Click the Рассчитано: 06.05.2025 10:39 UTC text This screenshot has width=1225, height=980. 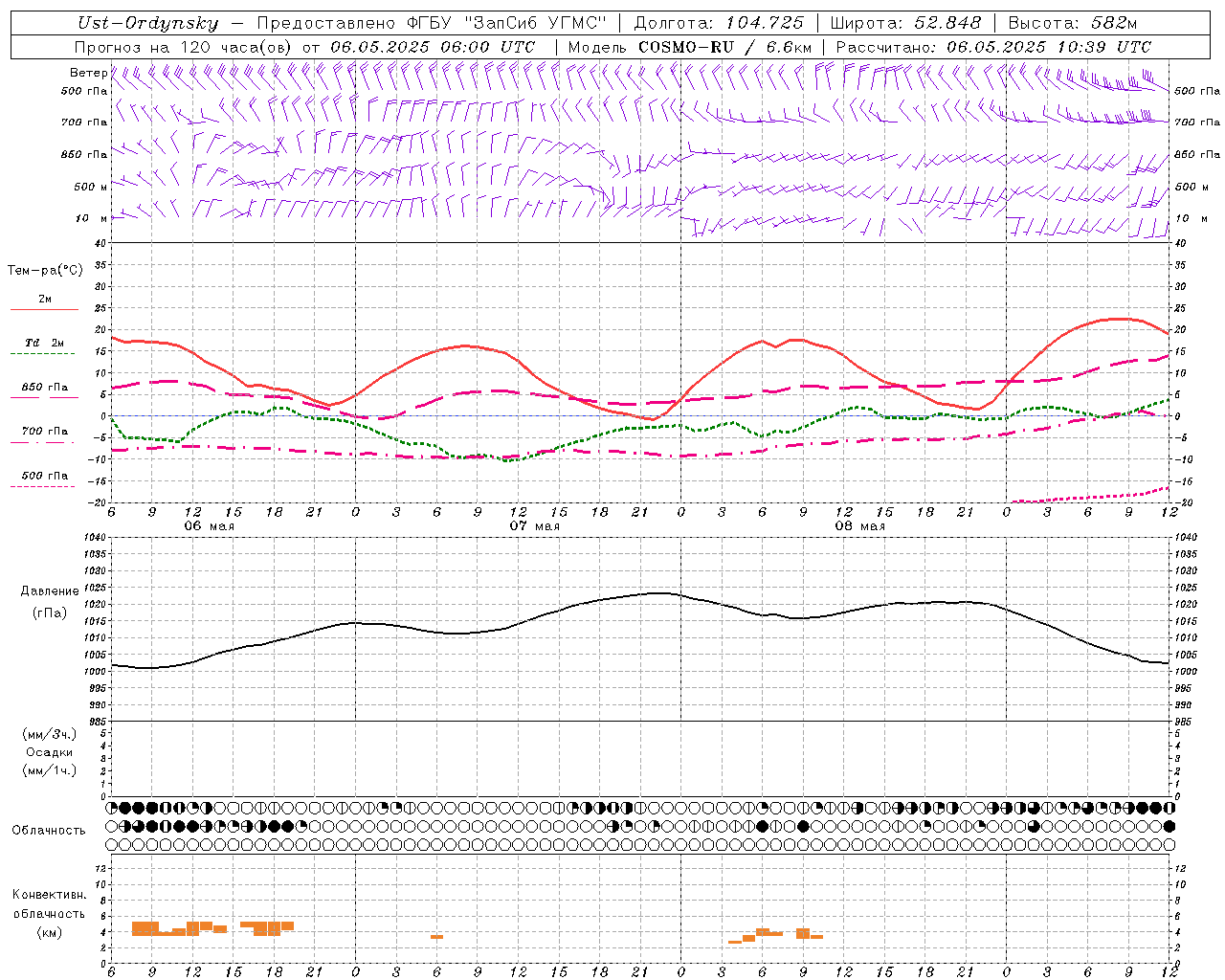[x=993, y=47]
